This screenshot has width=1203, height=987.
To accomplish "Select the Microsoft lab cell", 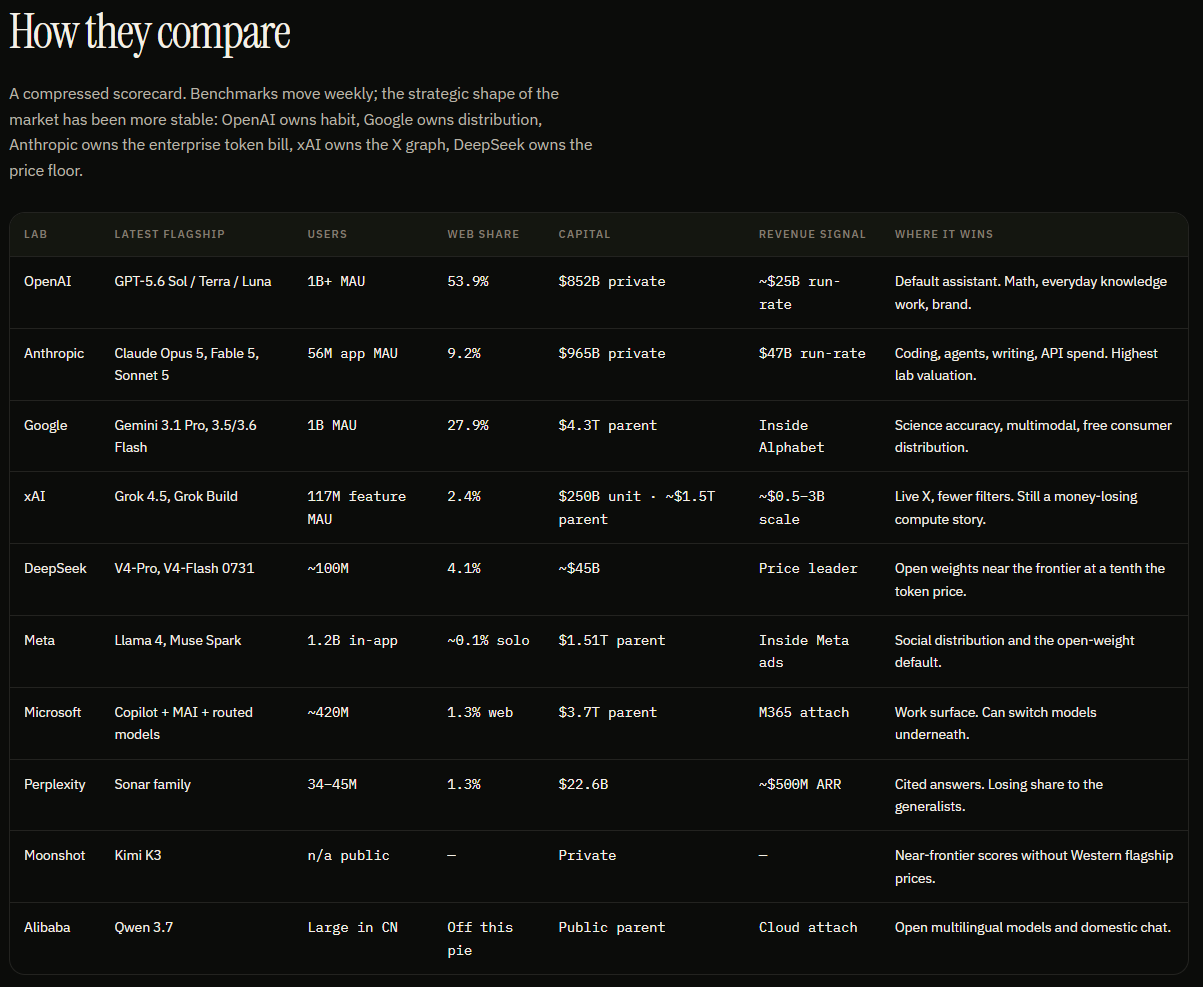I will click(53, 712).
